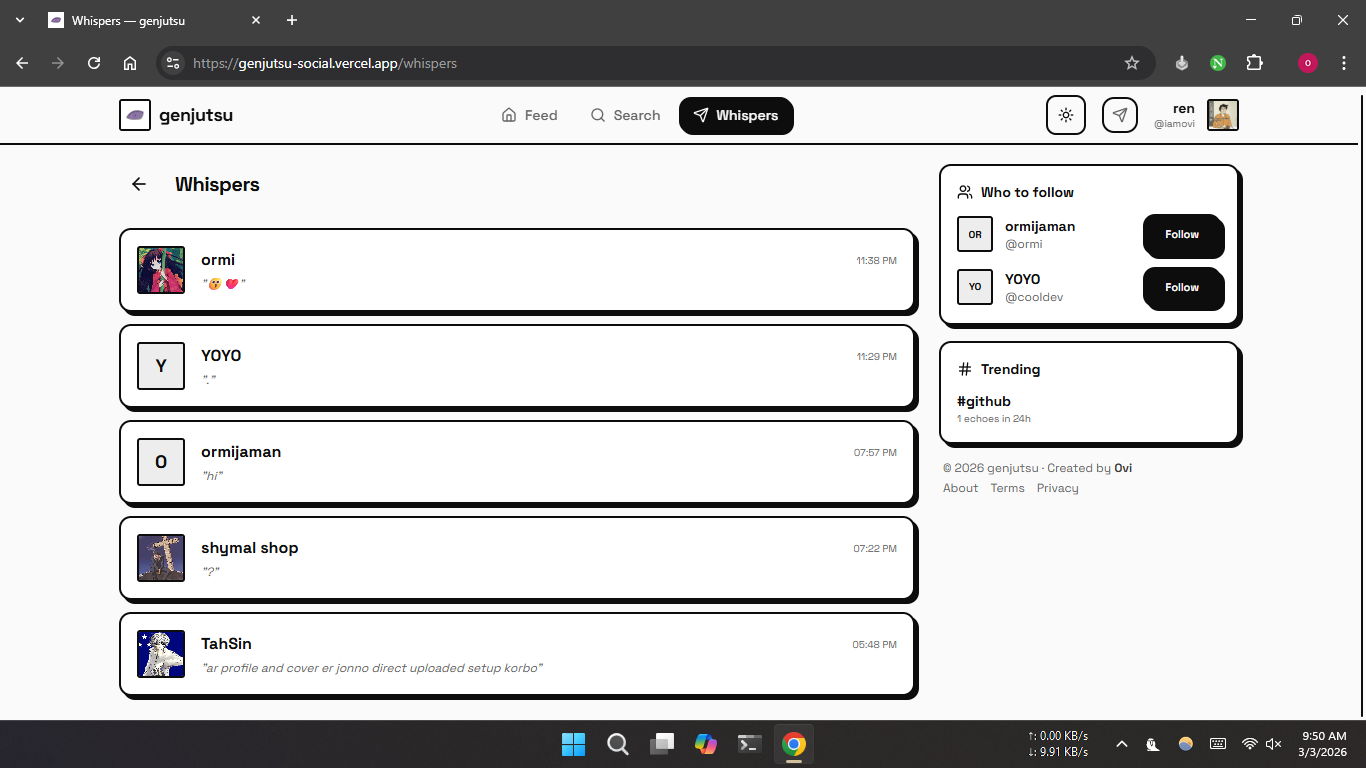Click the 07:57 PM timestamp
The width and height of the screenshot is (1366, 768).
point(875,453)
